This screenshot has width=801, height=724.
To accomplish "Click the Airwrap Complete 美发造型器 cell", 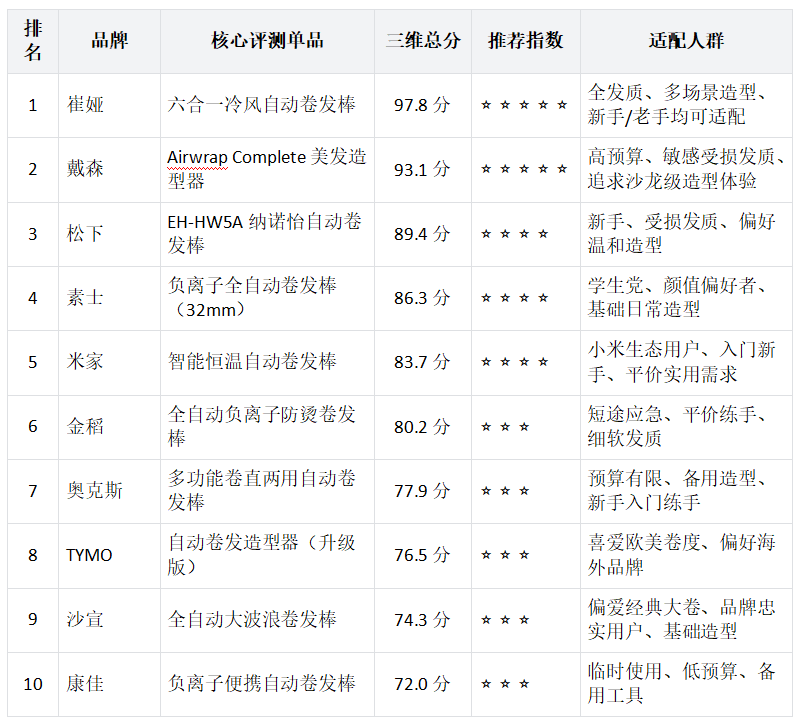I will pyautogui.click(x=267, y=170).
